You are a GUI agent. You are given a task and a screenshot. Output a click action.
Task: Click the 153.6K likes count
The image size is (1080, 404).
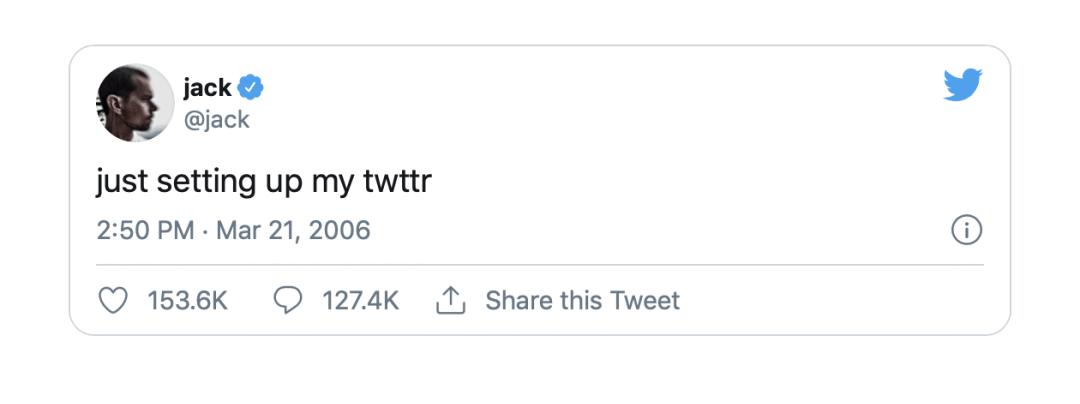tap(187, 301)
